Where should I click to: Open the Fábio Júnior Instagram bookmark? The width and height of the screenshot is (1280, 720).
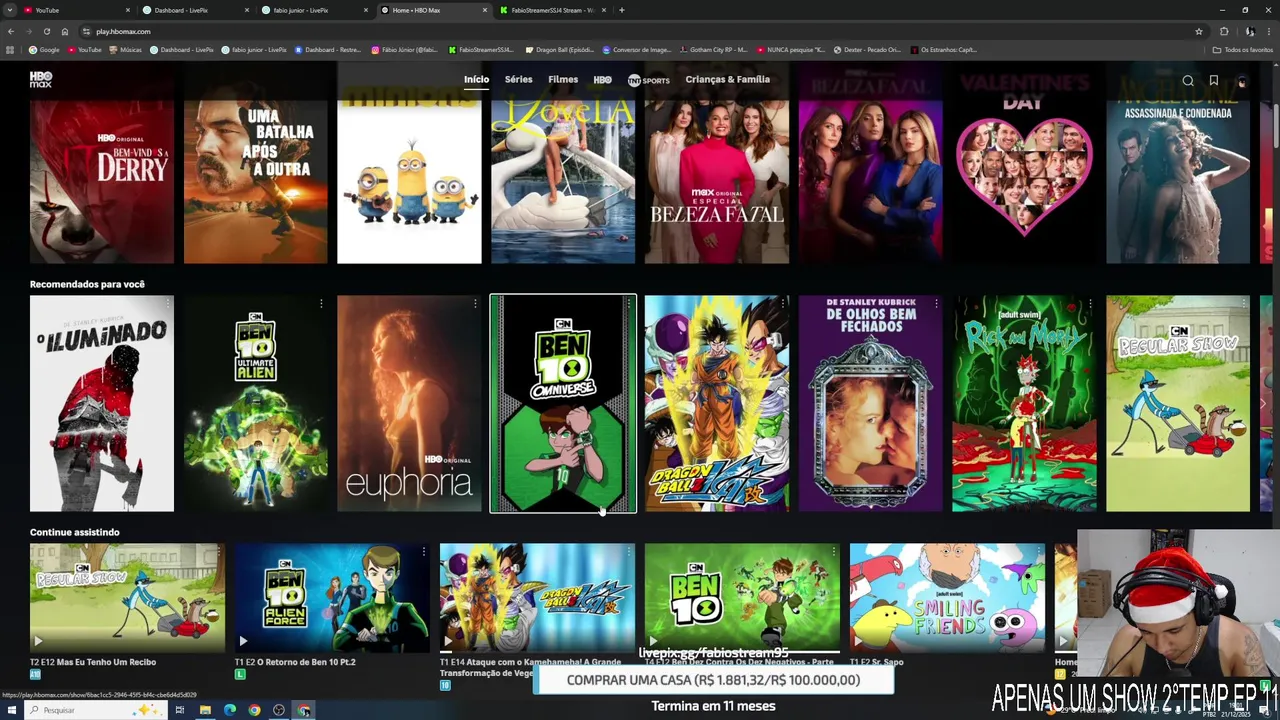pyautogui.click(x=405, y=49)
